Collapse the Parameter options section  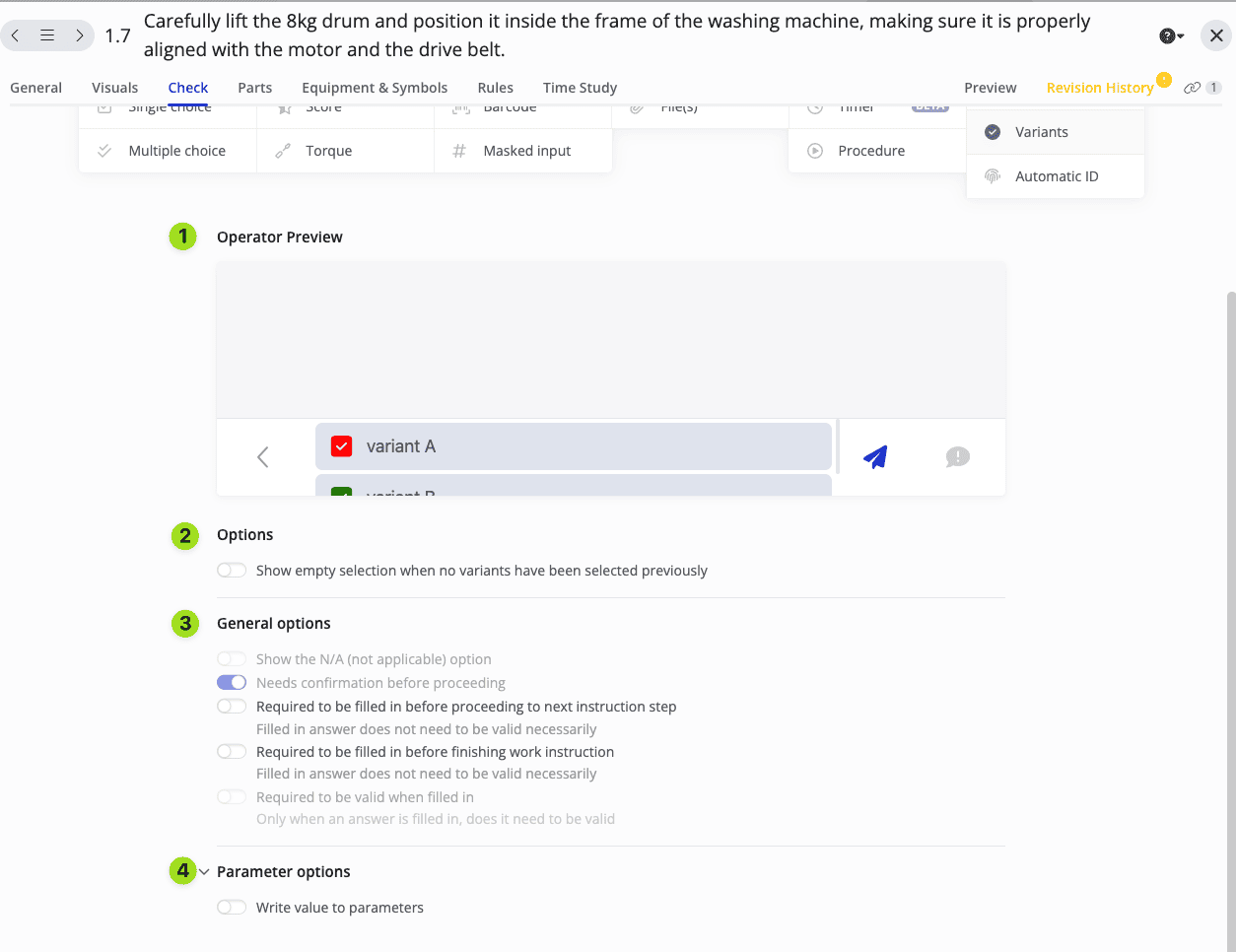click(204, 872)
